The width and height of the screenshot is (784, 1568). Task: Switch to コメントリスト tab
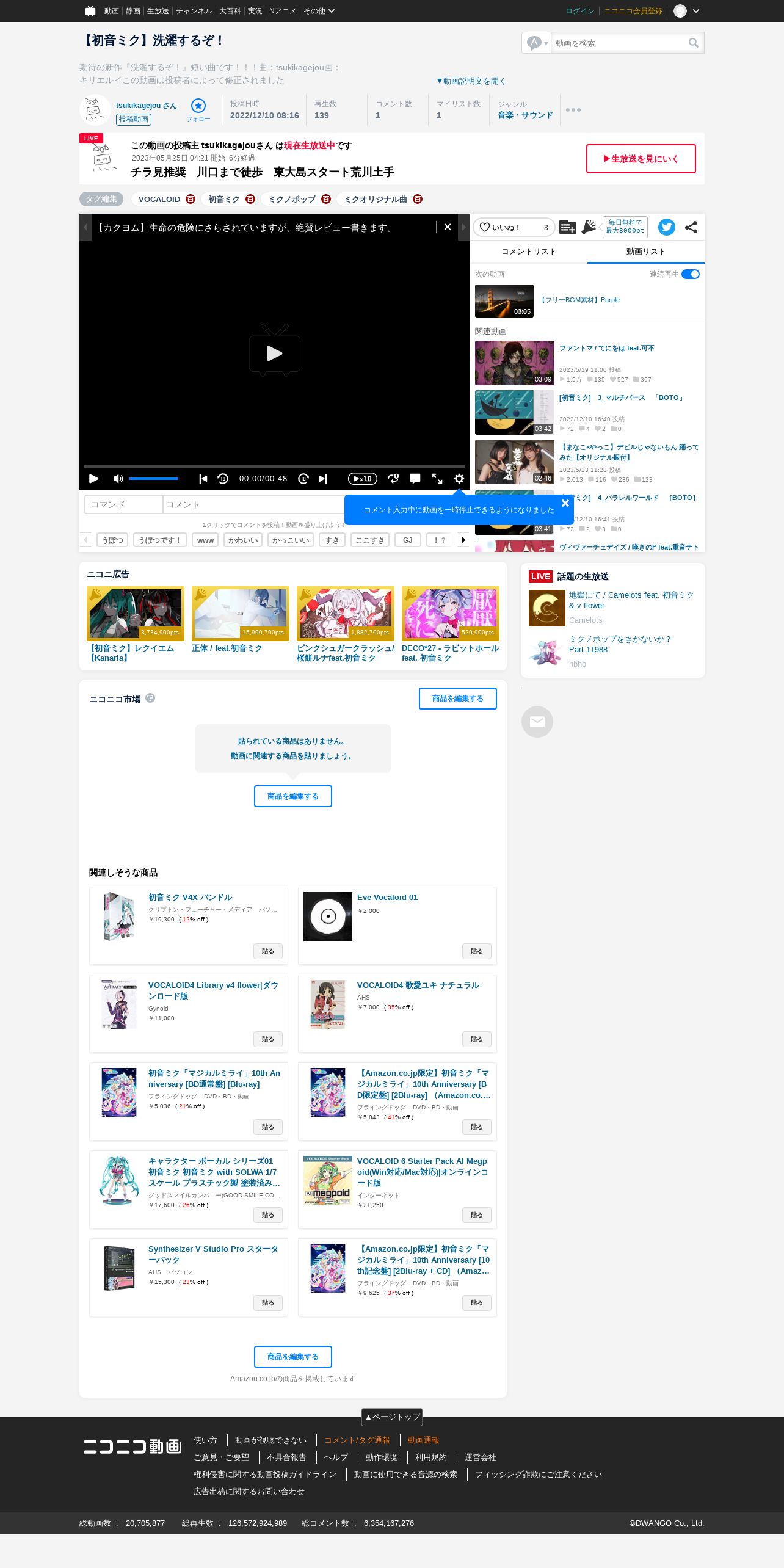pyautogui.click(x=529, y=252)
